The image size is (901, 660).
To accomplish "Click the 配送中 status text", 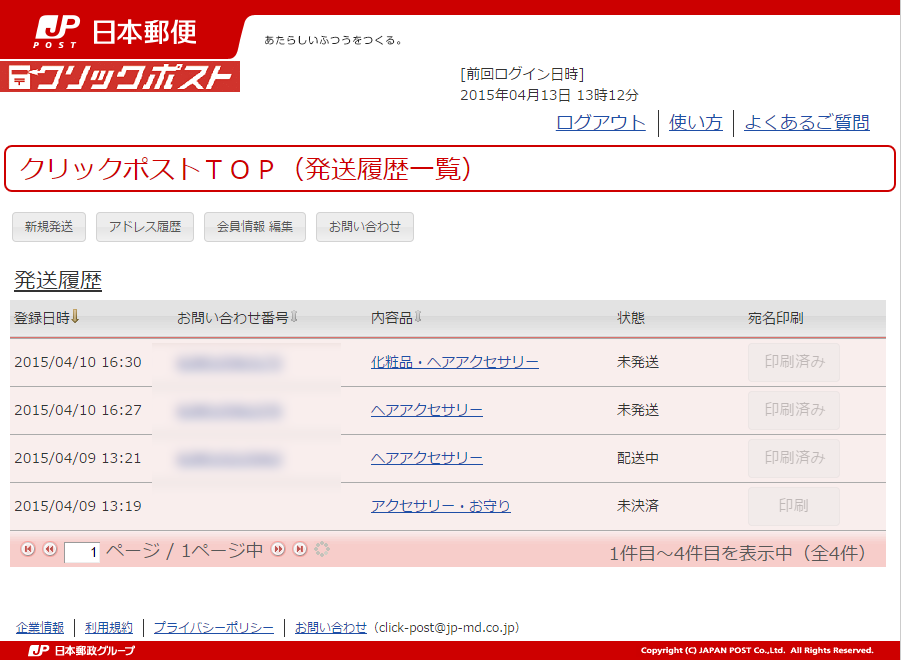I will tap(638, 458).
